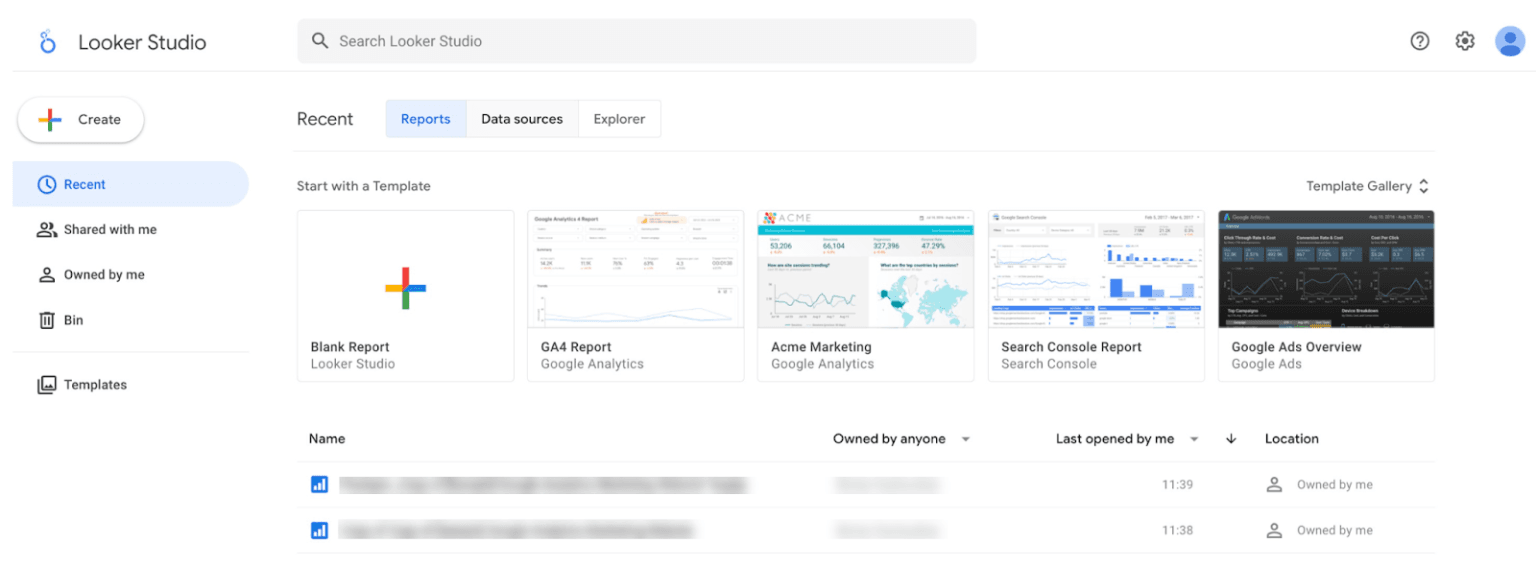The width and height of the screenshot is (1536, 566).
Task: Open the Last opened by me dropdown
Action: 1126,438
